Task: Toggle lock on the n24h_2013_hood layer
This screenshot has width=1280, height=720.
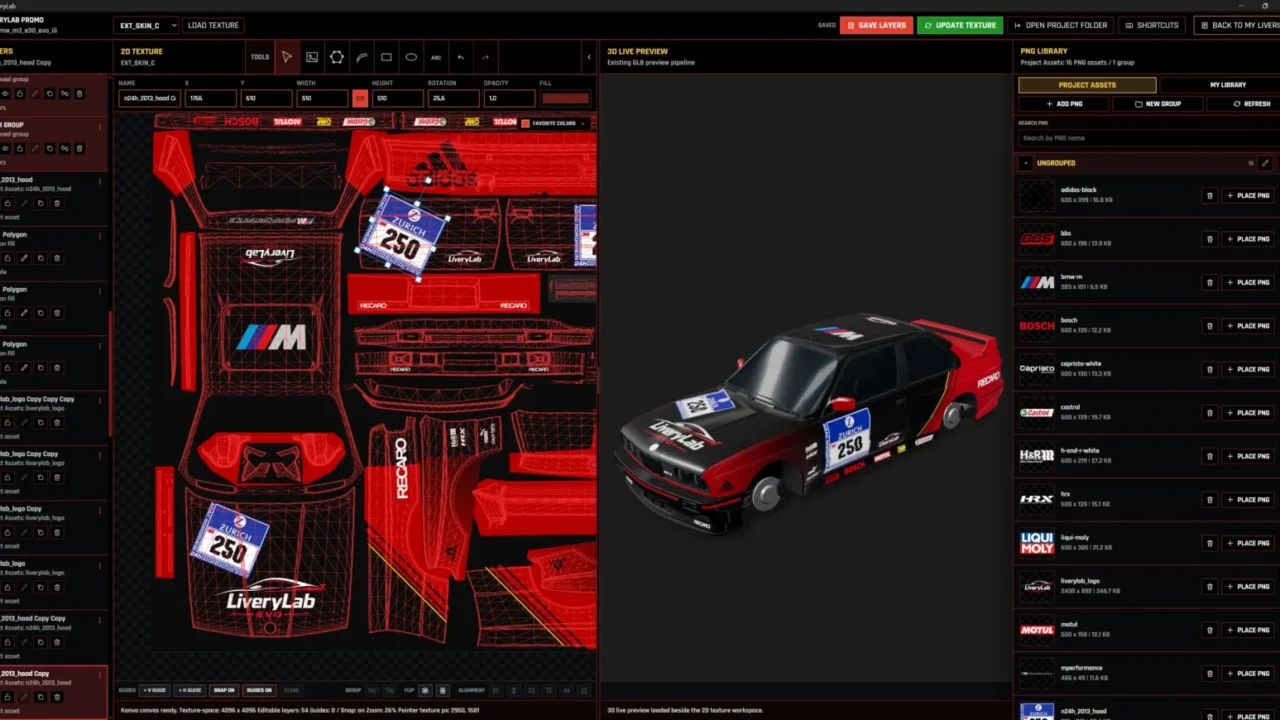Action: point(7,203)
